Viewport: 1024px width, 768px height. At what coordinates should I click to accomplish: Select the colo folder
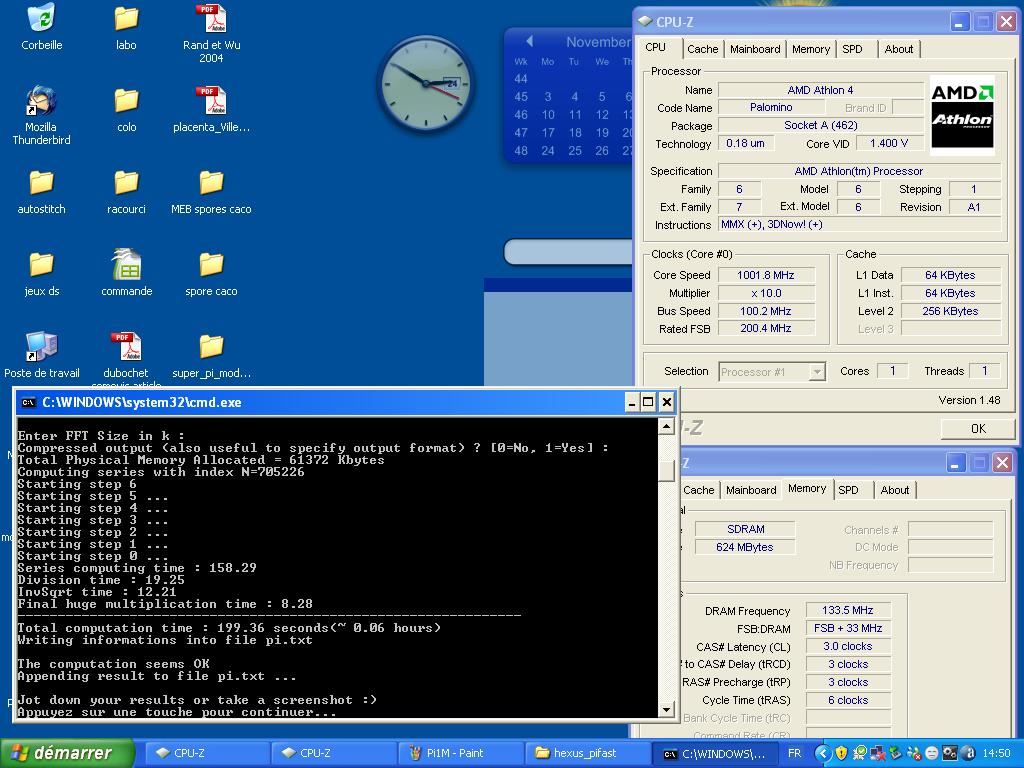point(126,101)
